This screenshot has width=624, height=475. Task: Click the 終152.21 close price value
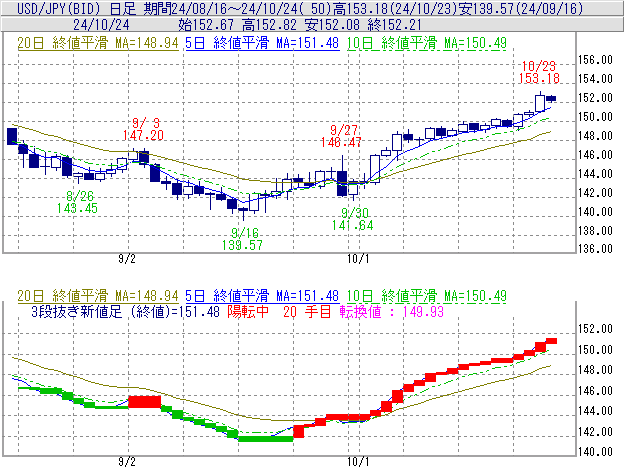click(x=395, y=25)
